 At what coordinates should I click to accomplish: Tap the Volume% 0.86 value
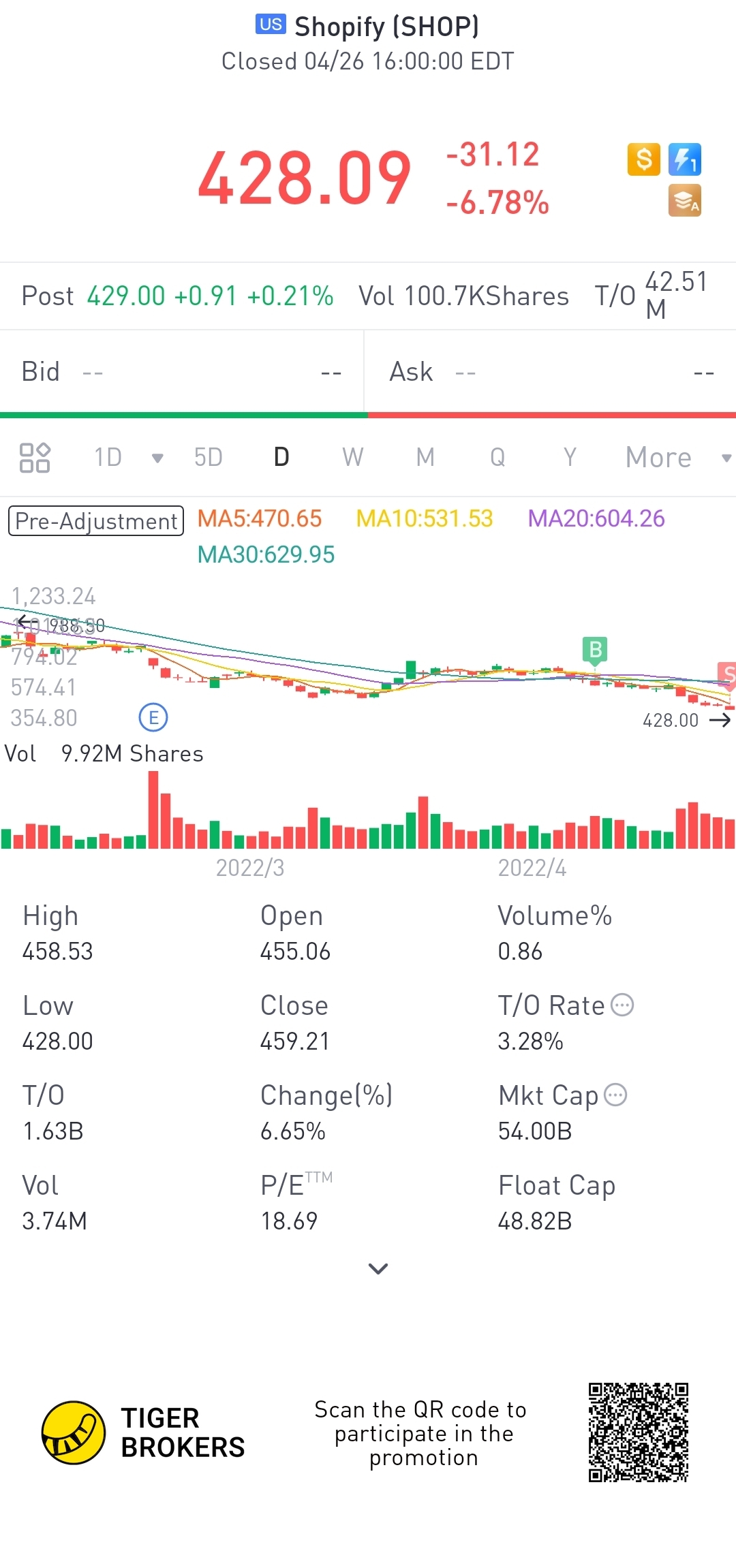[x=520, y=951]
